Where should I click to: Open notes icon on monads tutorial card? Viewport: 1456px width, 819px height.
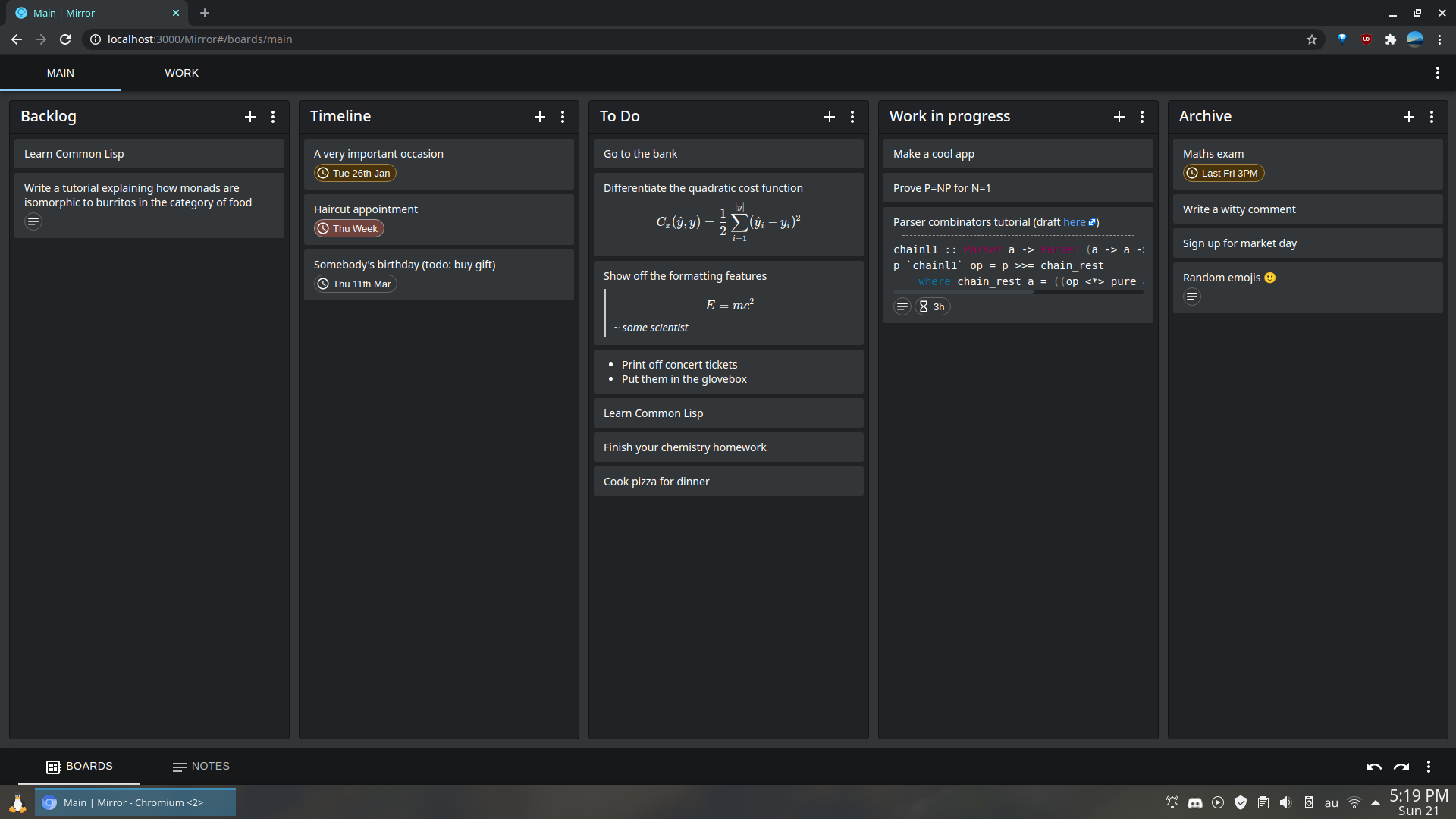point(33,222)
